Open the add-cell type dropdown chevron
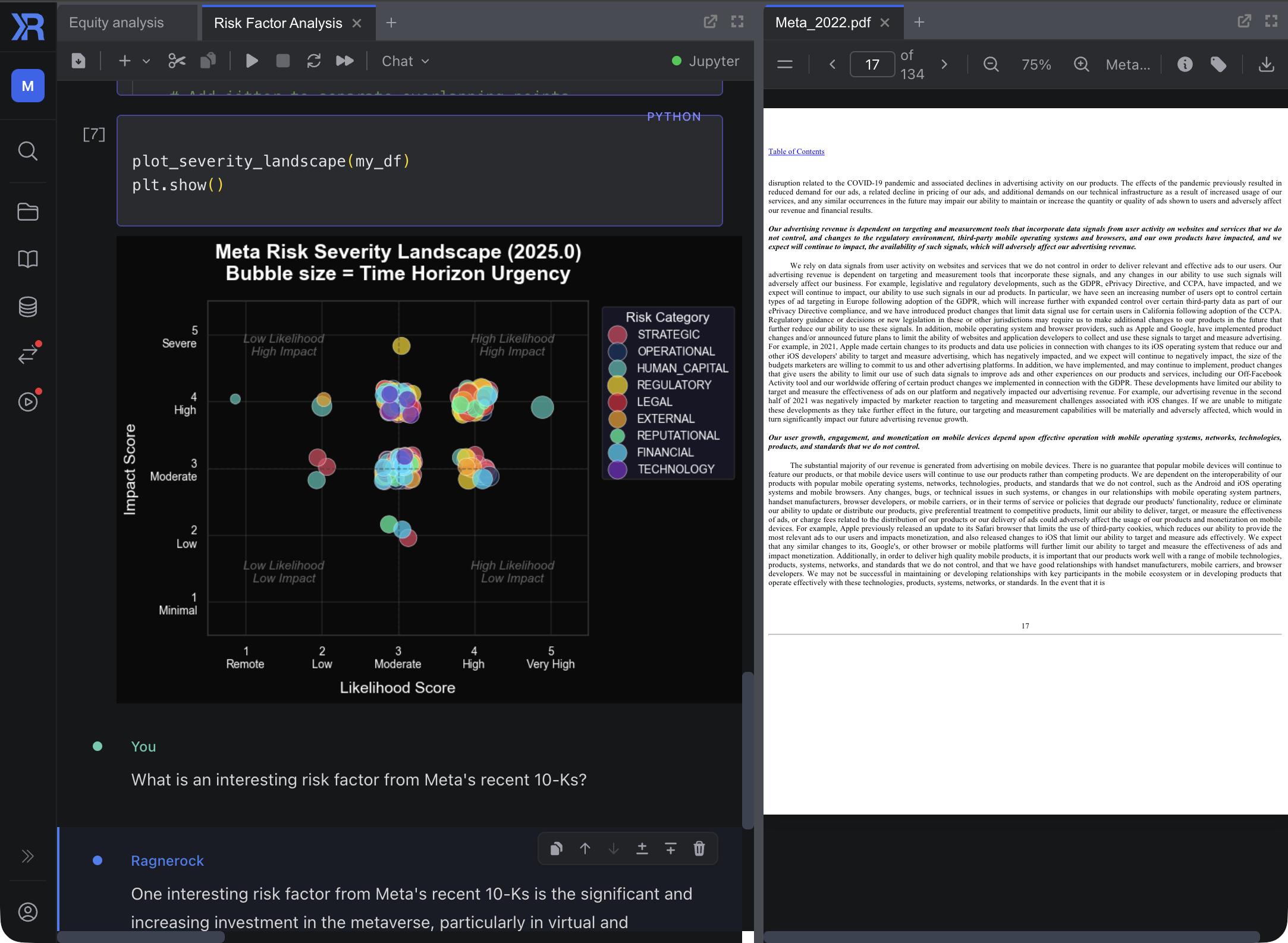The width and height of the screenshot is (1288, 943). click(146, 61)
